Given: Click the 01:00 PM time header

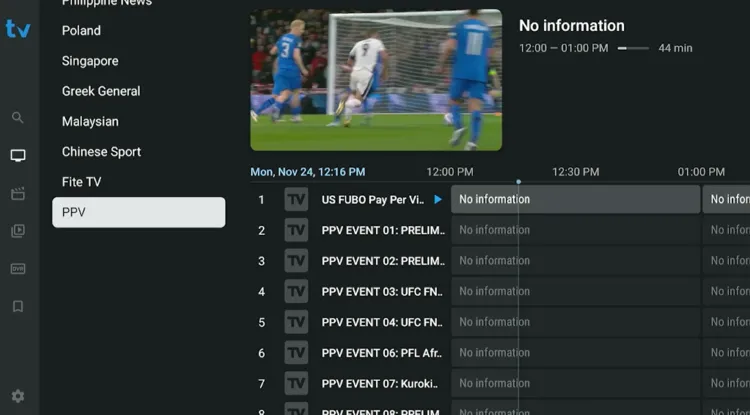Looking at the screenshot, I should click(x=701, y=172).
